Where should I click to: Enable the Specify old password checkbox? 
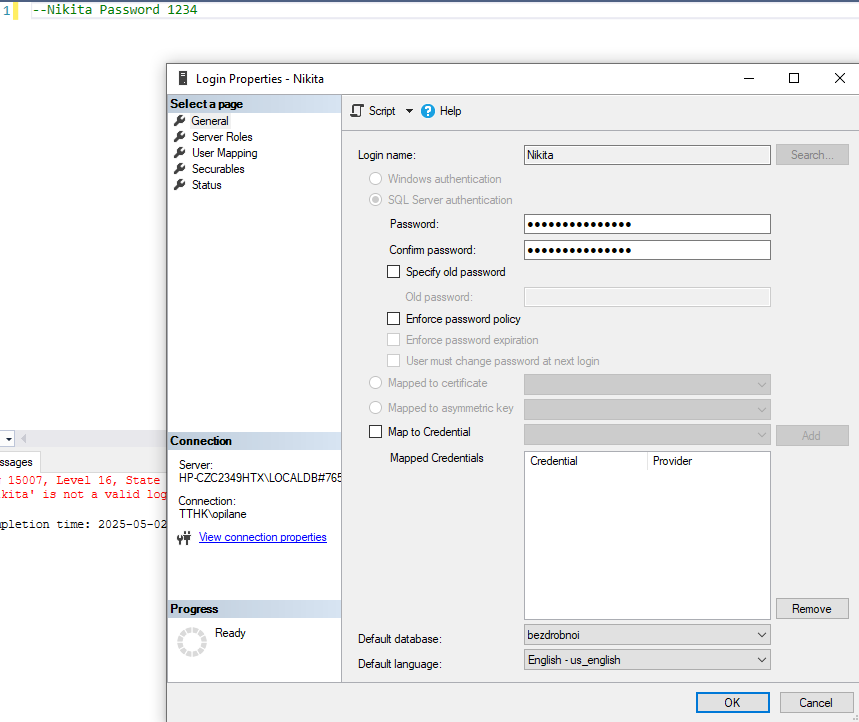[393, 272]
